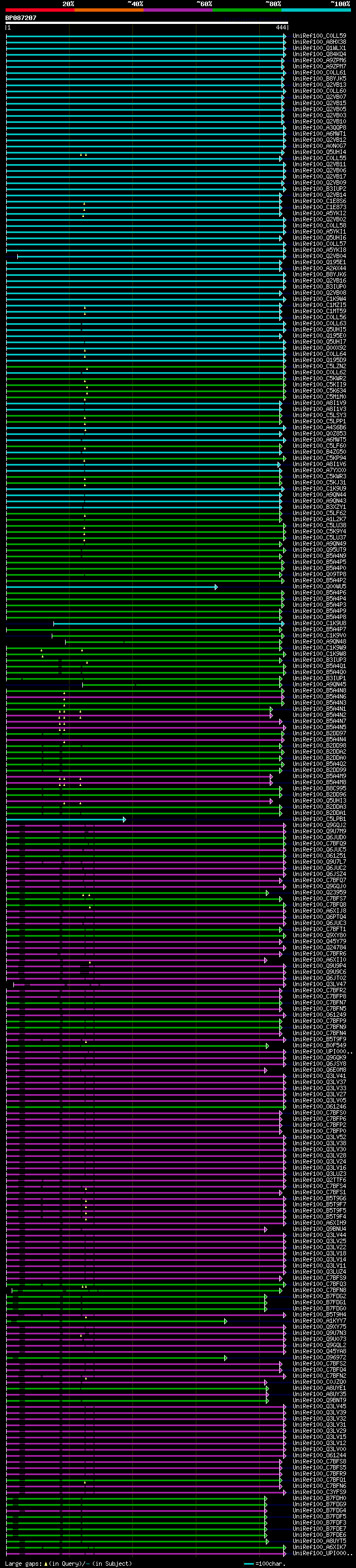Click the green ~80% identity legend segment
The height and width of the screenshot is (1568, 356).
[x=247, y=10]
